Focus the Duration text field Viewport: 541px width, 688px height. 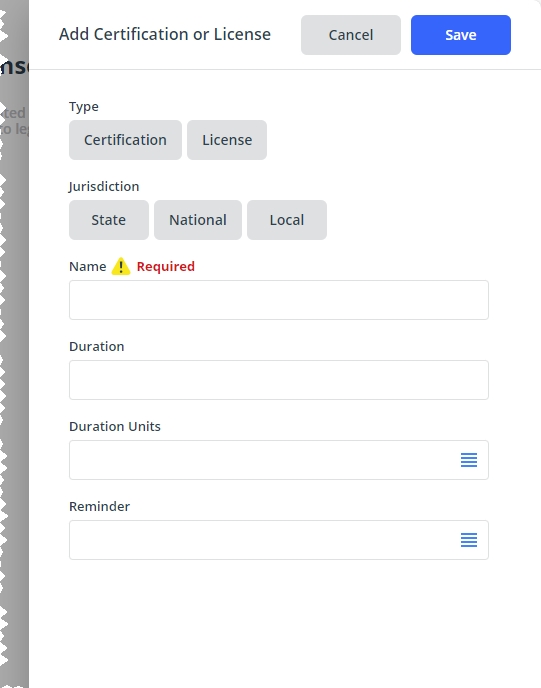pos(279,380)
